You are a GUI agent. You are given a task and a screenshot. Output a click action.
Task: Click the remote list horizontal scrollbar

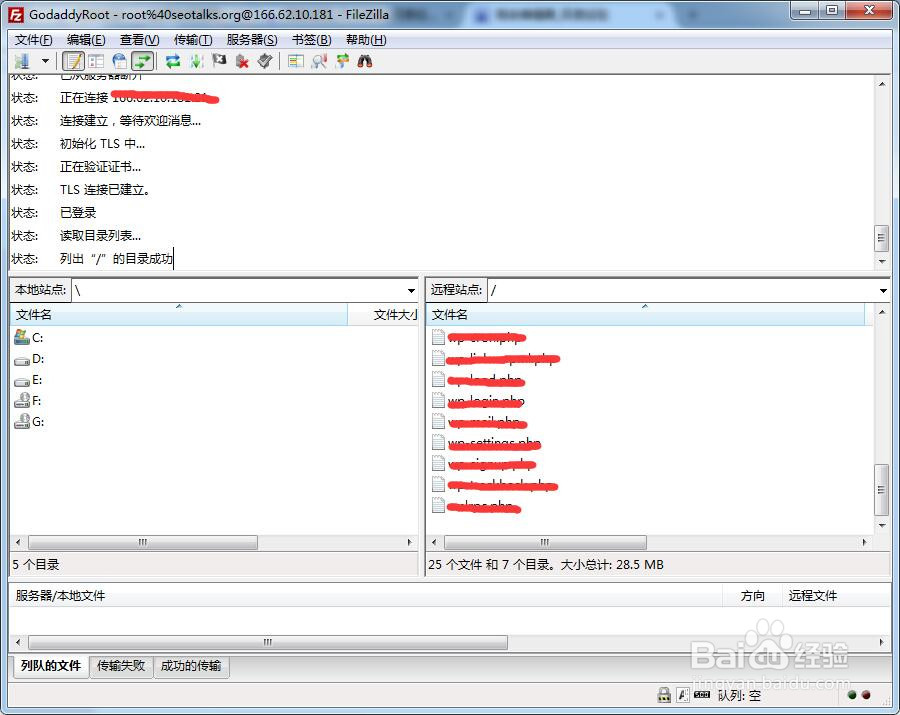tap(545, 542)
